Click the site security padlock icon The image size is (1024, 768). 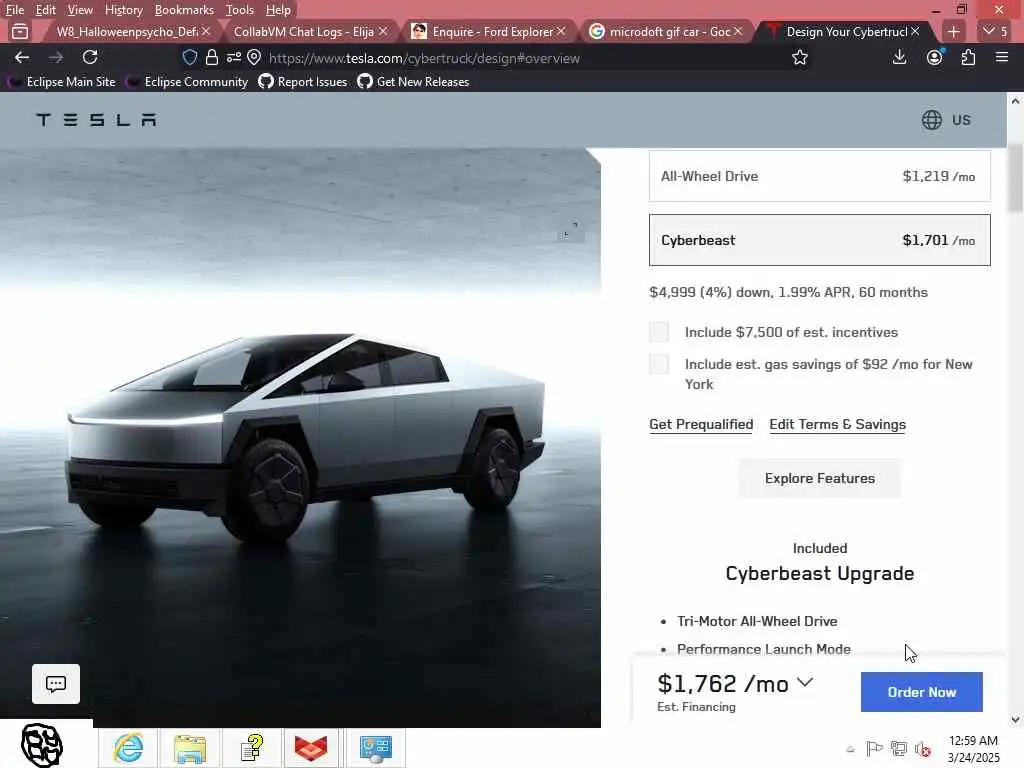tap(212, 57)
